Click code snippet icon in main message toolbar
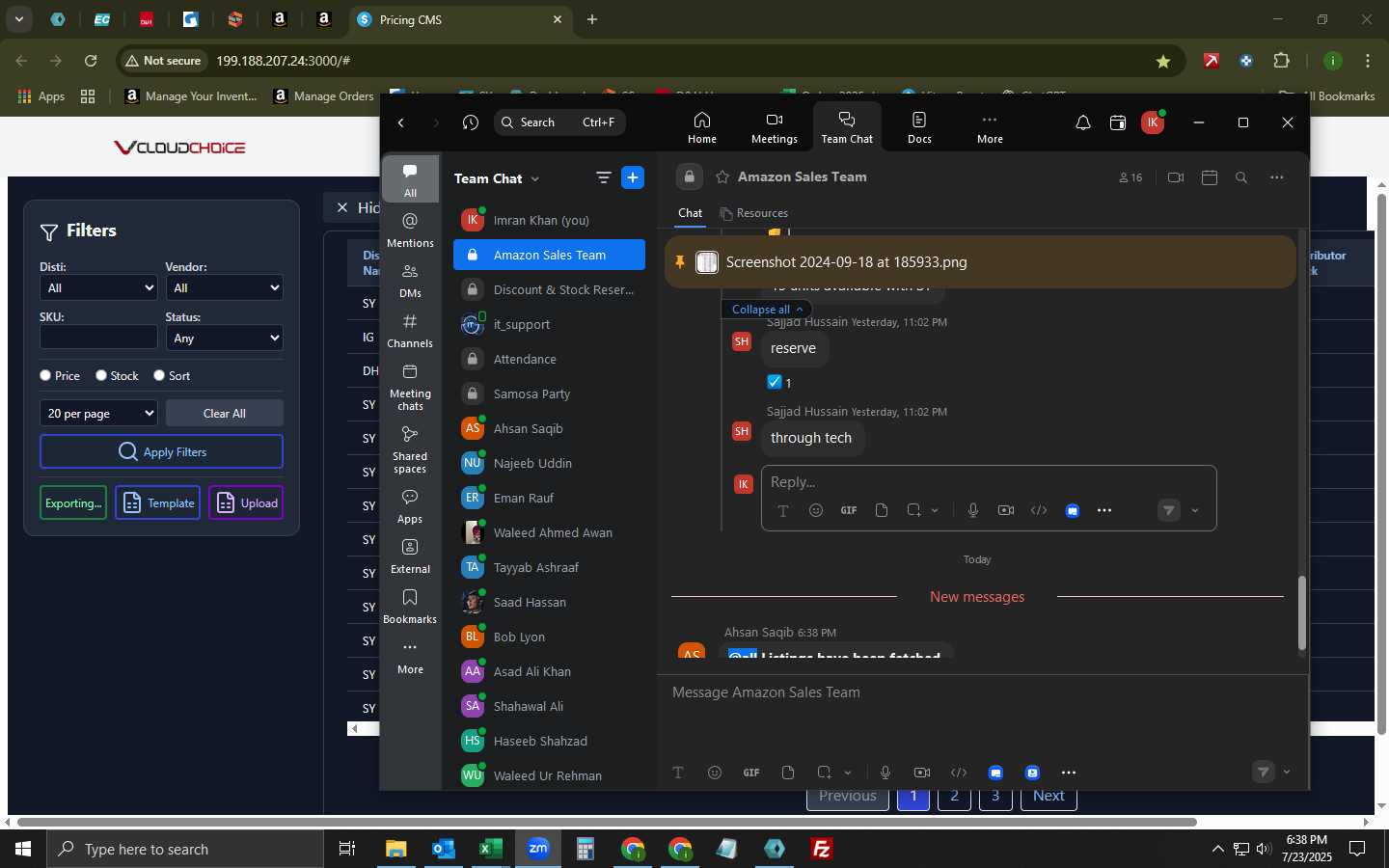This screenshot has height=868, width=1389. 959,773
